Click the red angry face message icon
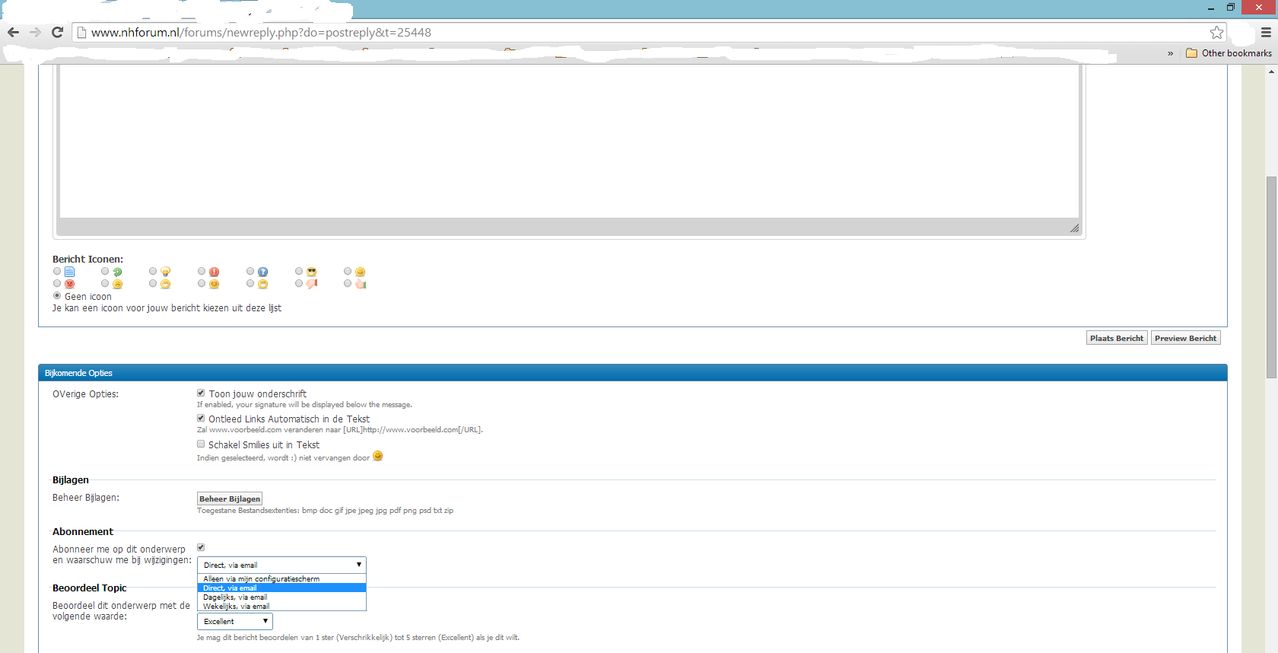 pyautogui.click(x=70, y=284)
